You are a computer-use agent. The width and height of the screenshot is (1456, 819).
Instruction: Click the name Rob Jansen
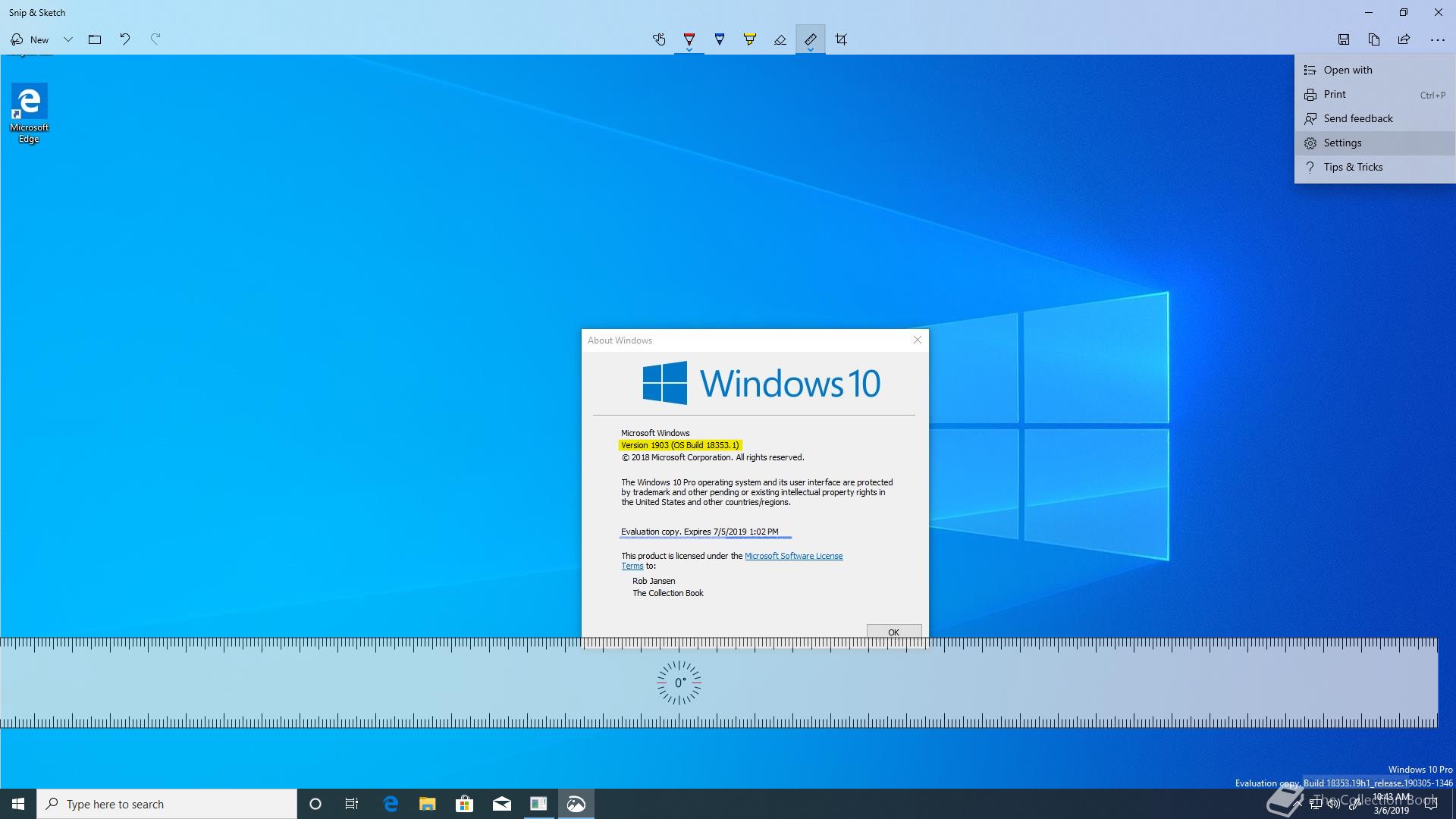(x=654, y=581)
